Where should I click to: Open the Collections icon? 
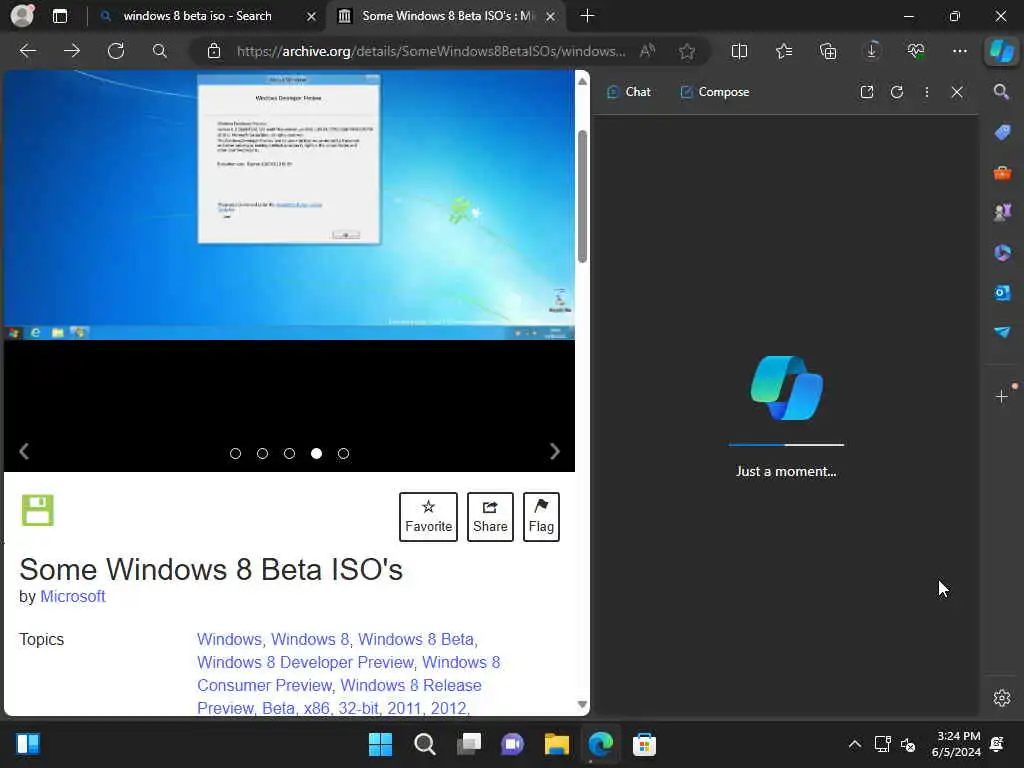tap(827, 51)
